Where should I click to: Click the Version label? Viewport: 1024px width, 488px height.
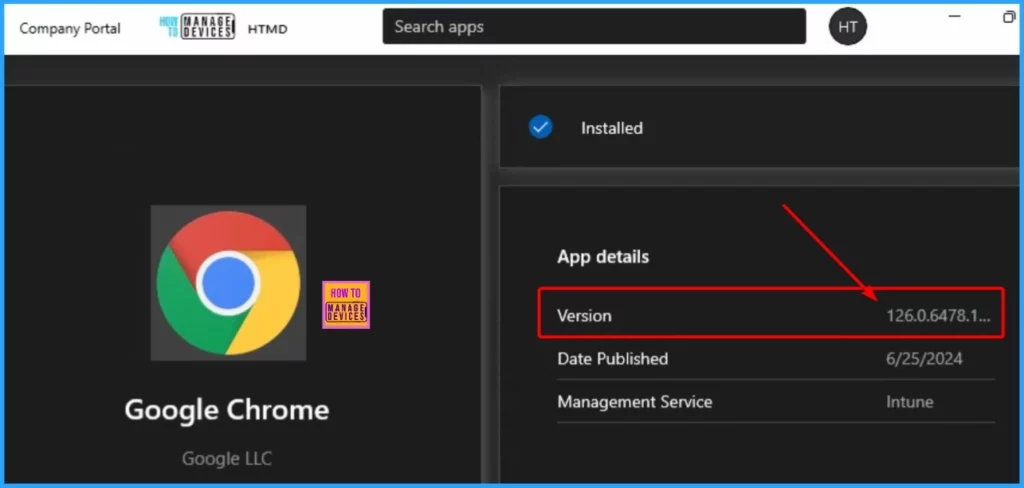point(584,316)
